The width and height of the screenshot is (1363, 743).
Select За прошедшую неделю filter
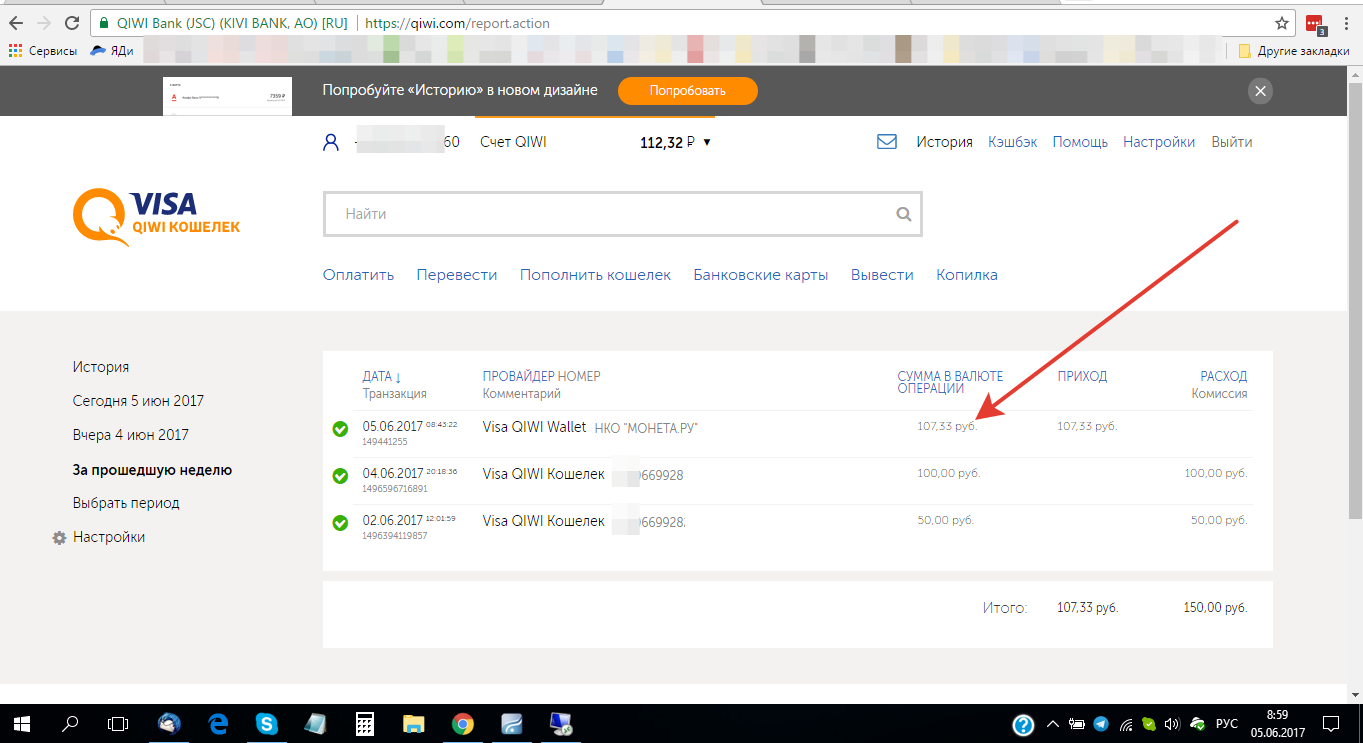(152, 469)
